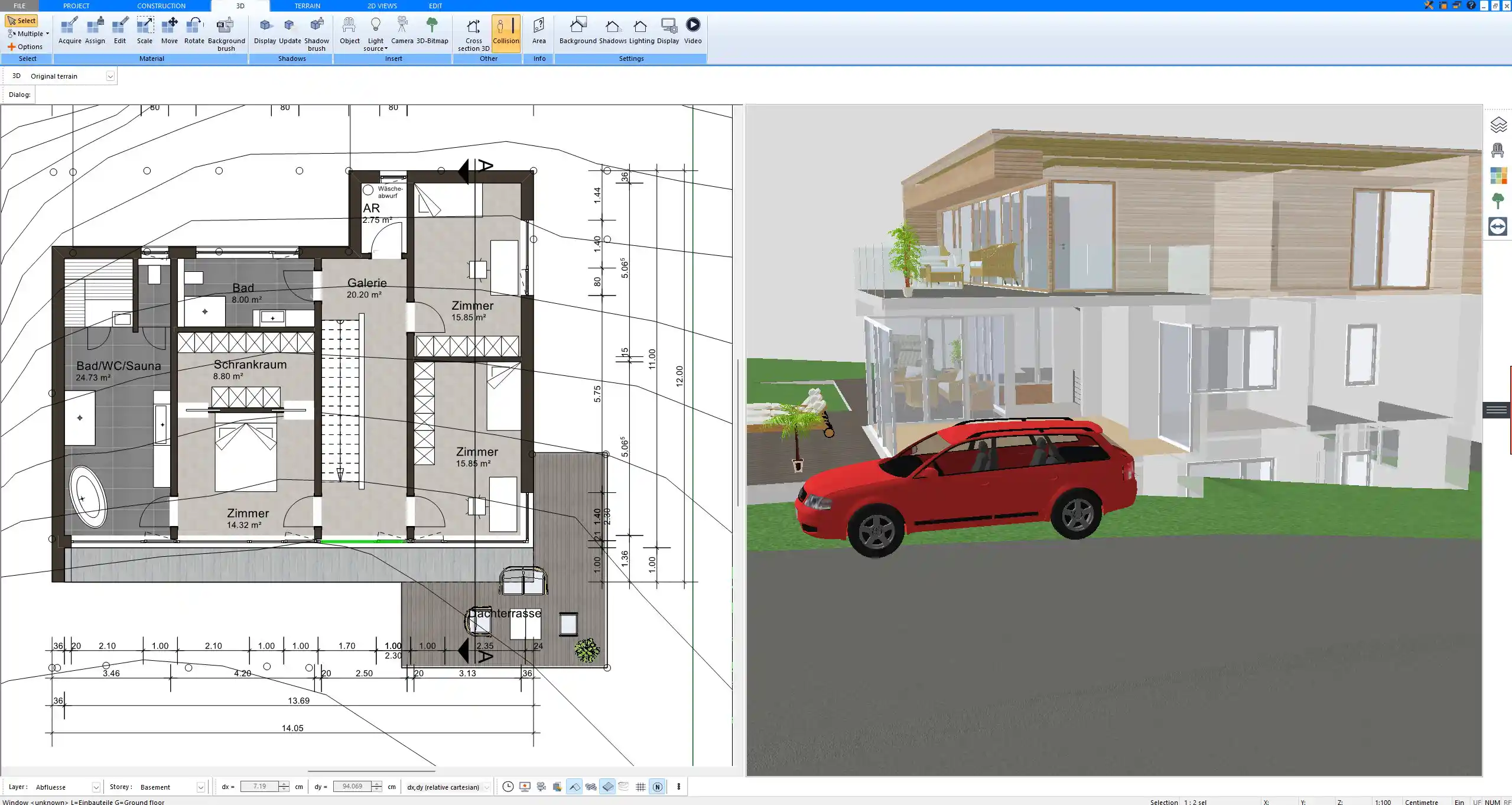Open the bottom toolbar overflow menu
The image size is (1512, 805).
coord(678,787)
